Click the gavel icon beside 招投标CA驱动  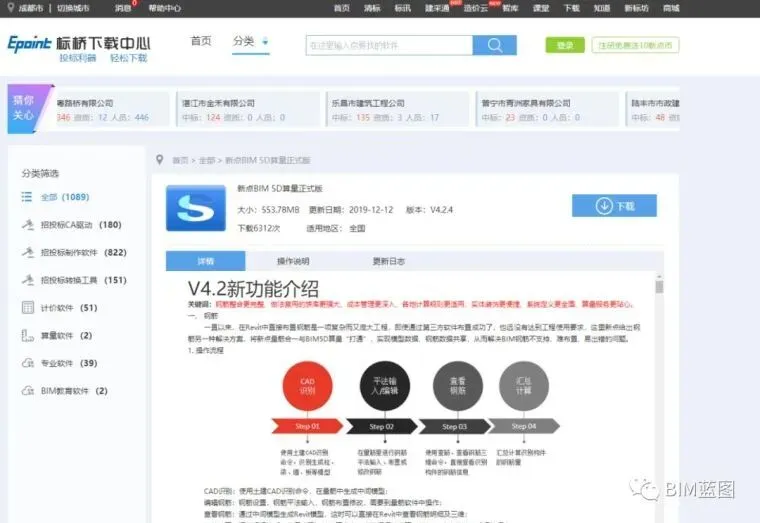(28, 224)
